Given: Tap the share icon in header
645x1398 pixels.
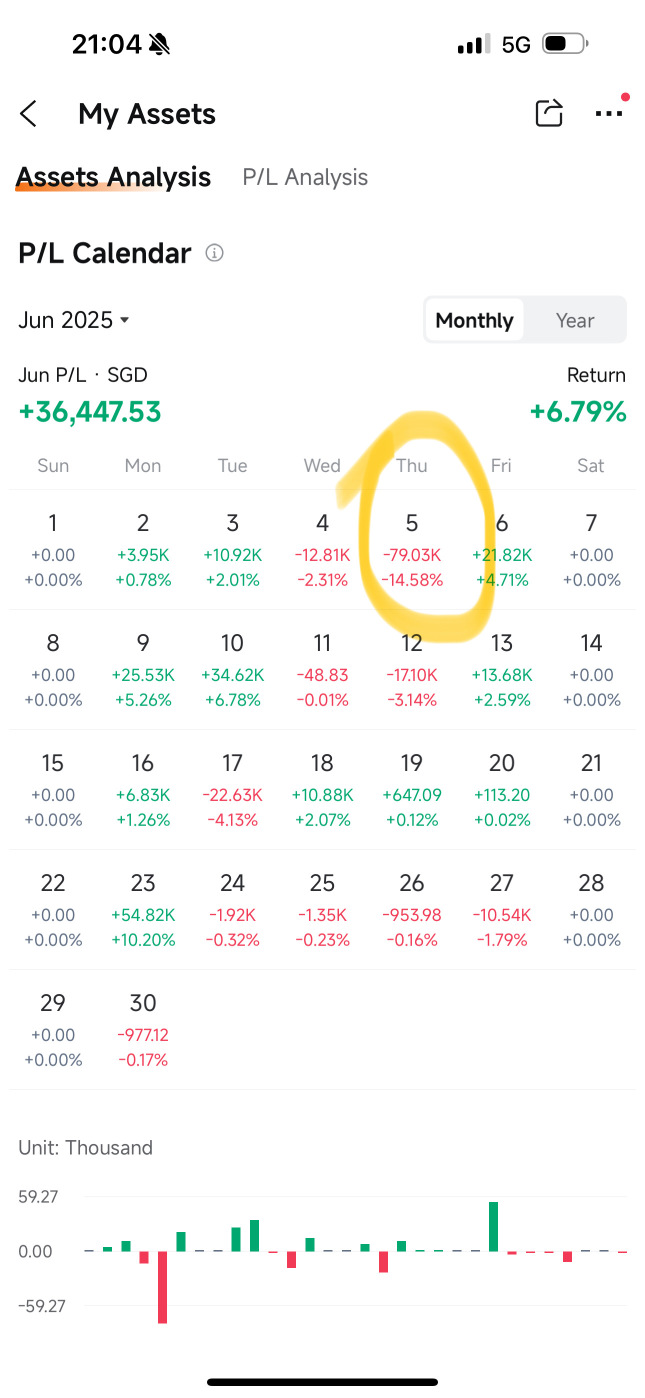Looking at the screenshot, I should [549, 114].
